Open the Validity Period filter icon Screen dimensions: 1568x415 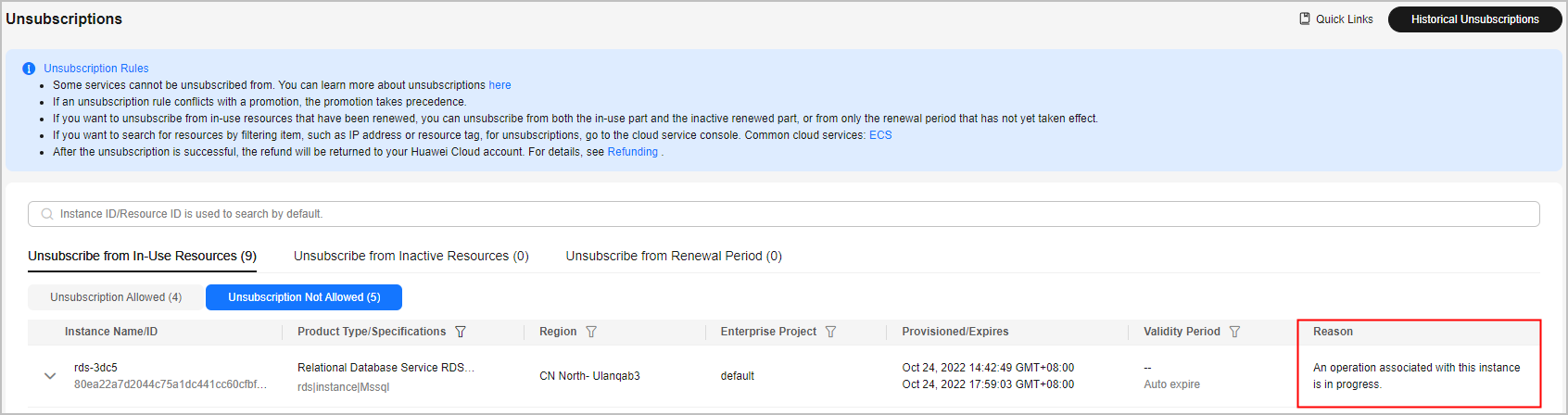(1234, 332)
